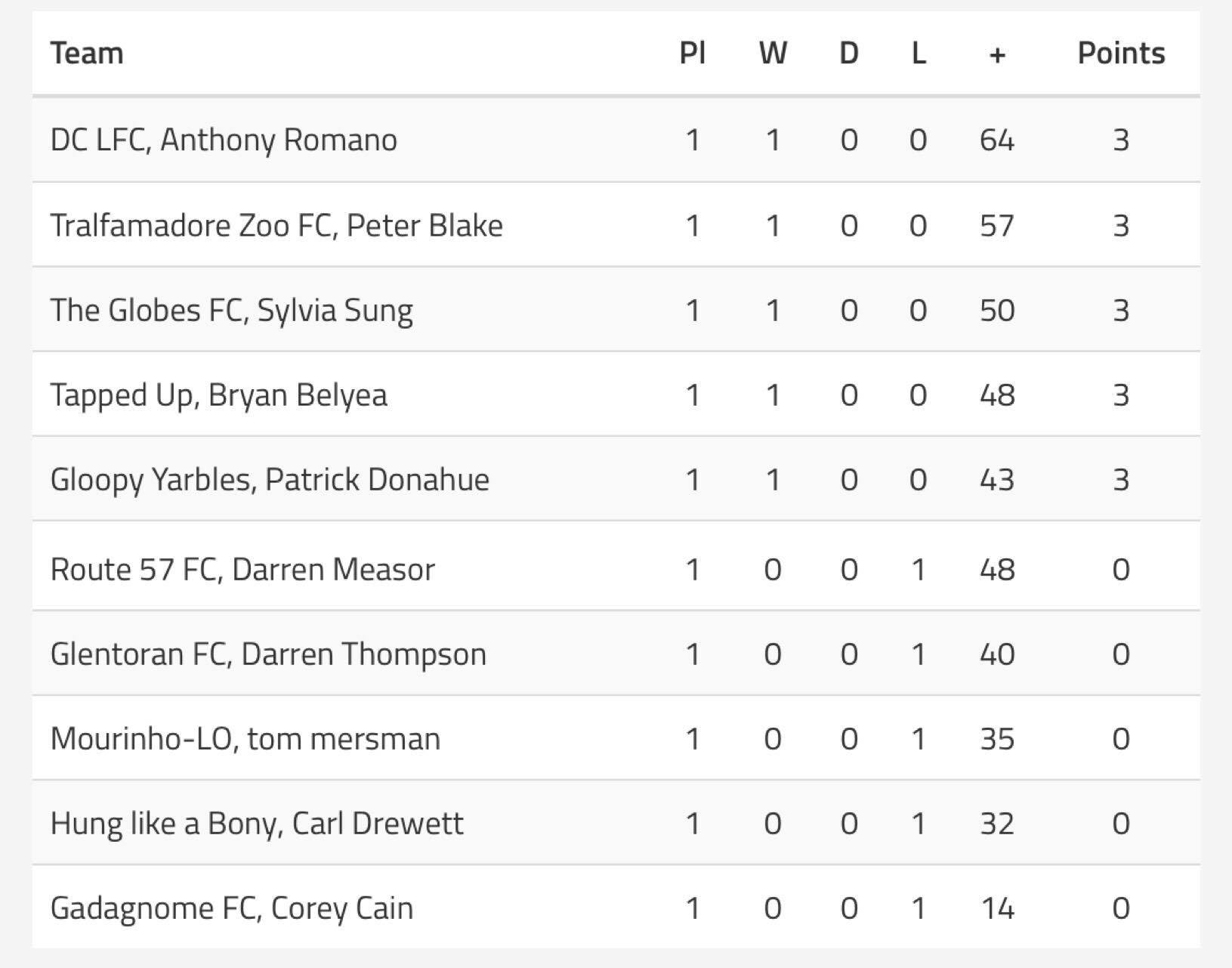Select The Globes FC, Sylvia Sung
Viewport: 1232px width, 968px height.
[616, 310]
